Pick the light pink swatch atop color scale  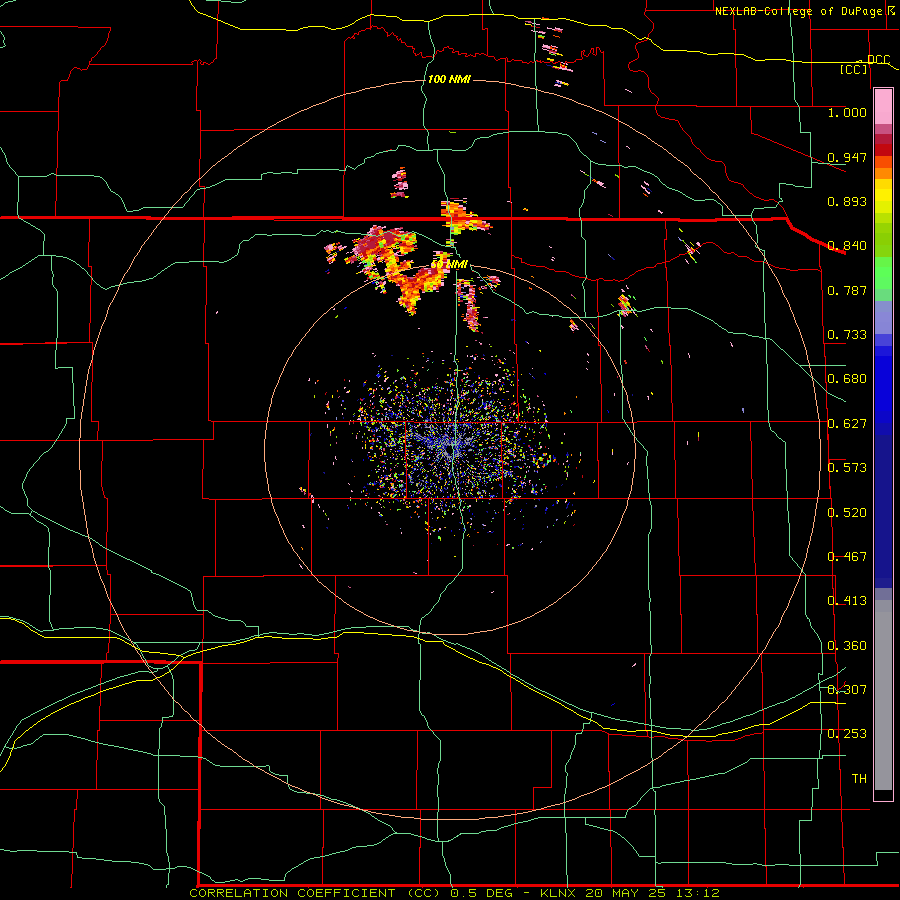tap(883, 106)
